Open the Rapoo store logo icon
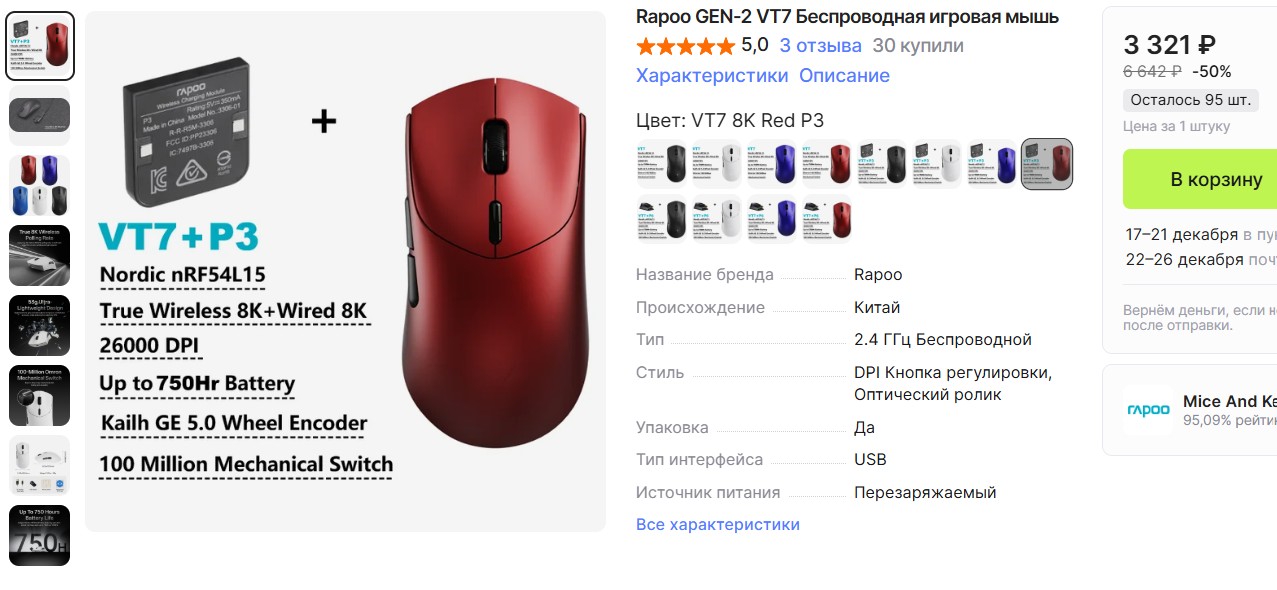Viewport: 1277px width, 590px height. pos(1147,410)
